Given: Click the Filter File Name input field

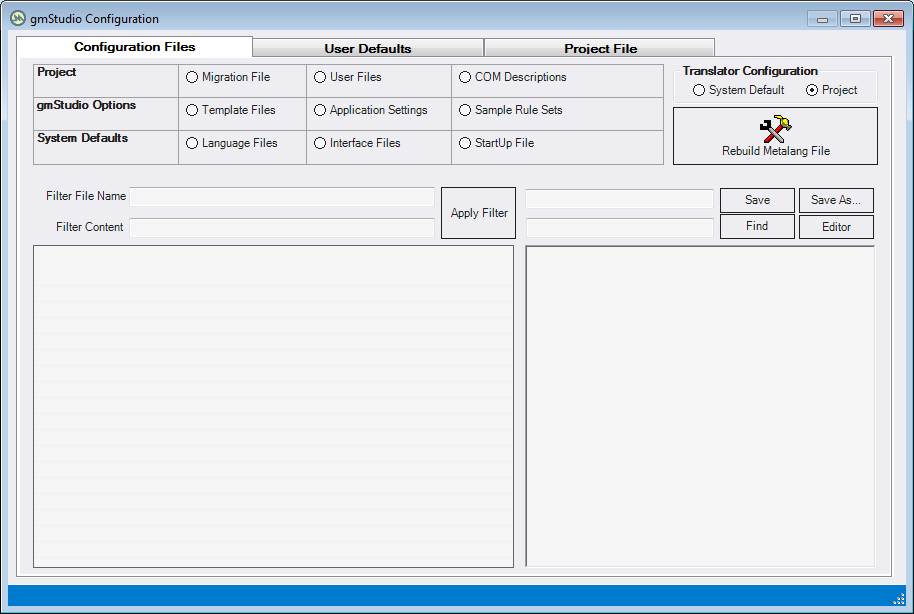Looking at the screenshot, I should click(x=281, y=197).
